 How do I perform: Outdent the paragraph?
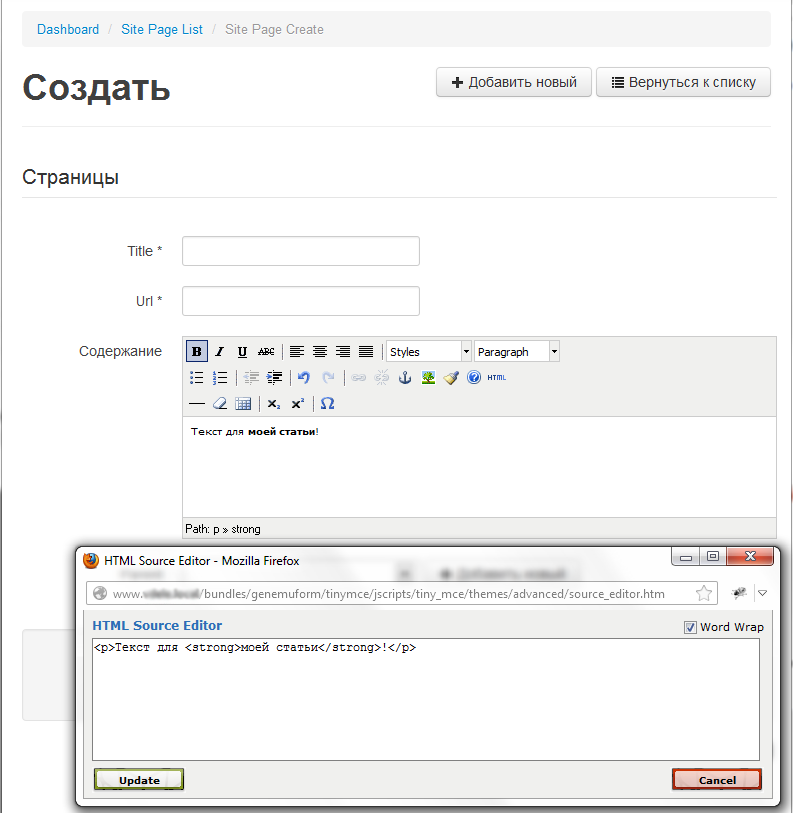pos(251,377)
